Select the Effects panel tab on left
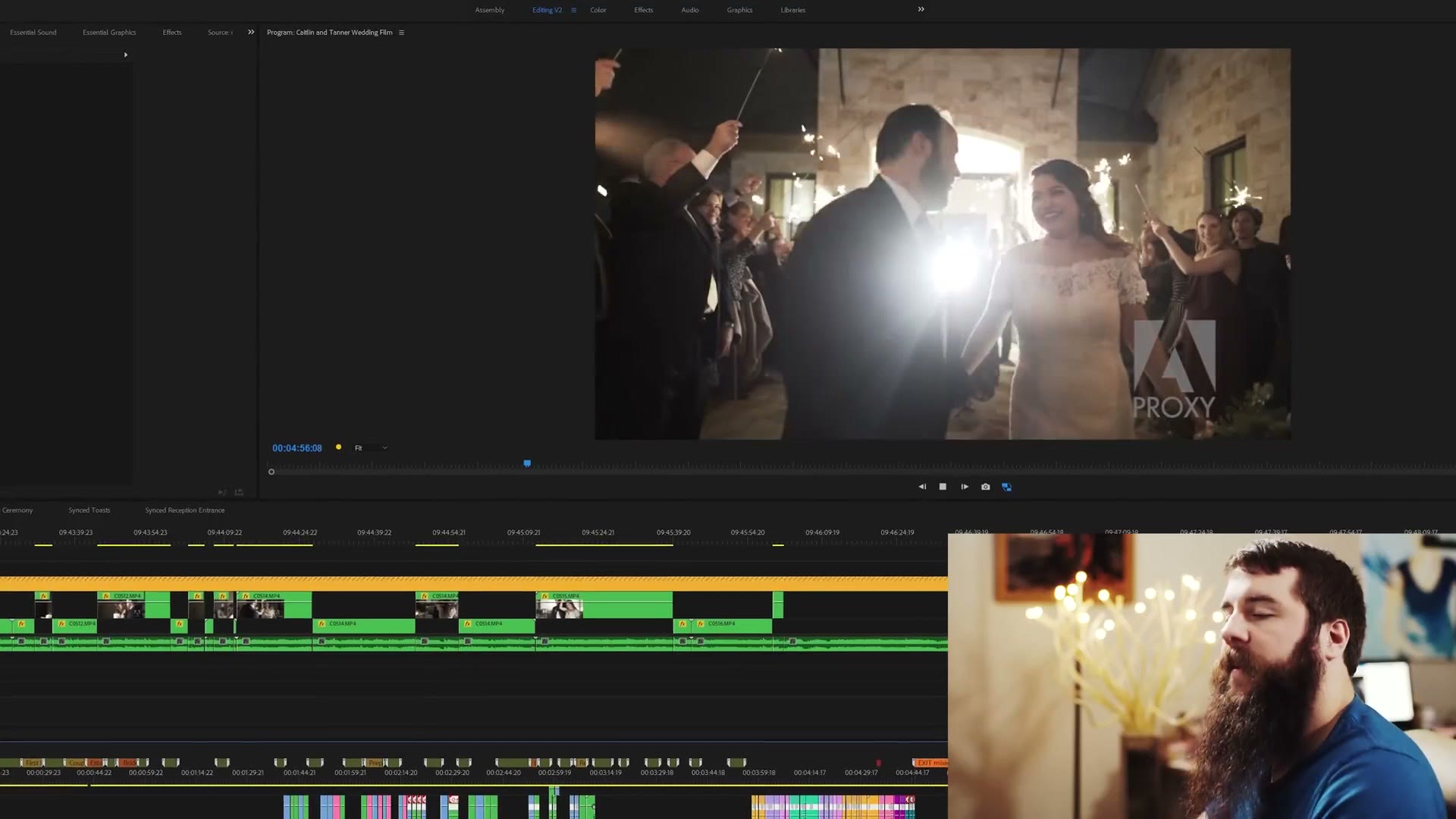The image size is (1456, 819). pyautogui.click(x=172, y=33)
